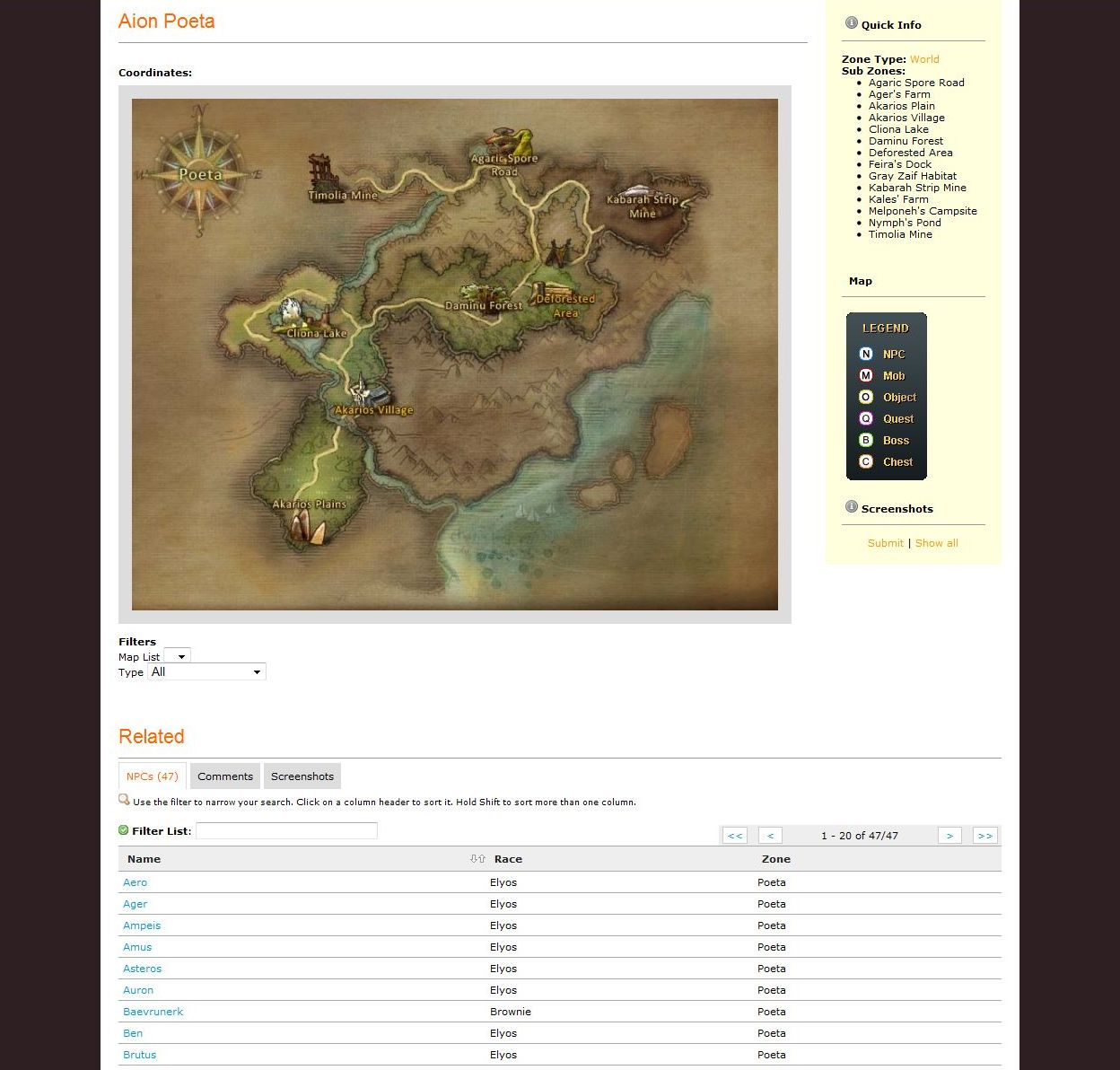Click Kales' Farm in sub zones
This screenshot has width=1120, height=1070.
coord(898,199)
